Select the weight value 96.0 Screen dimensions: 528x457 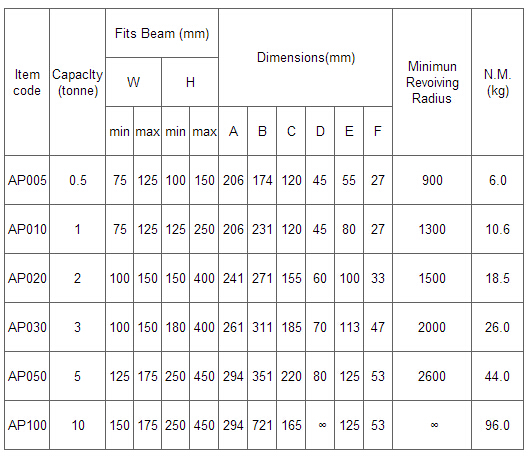(497, 425)
